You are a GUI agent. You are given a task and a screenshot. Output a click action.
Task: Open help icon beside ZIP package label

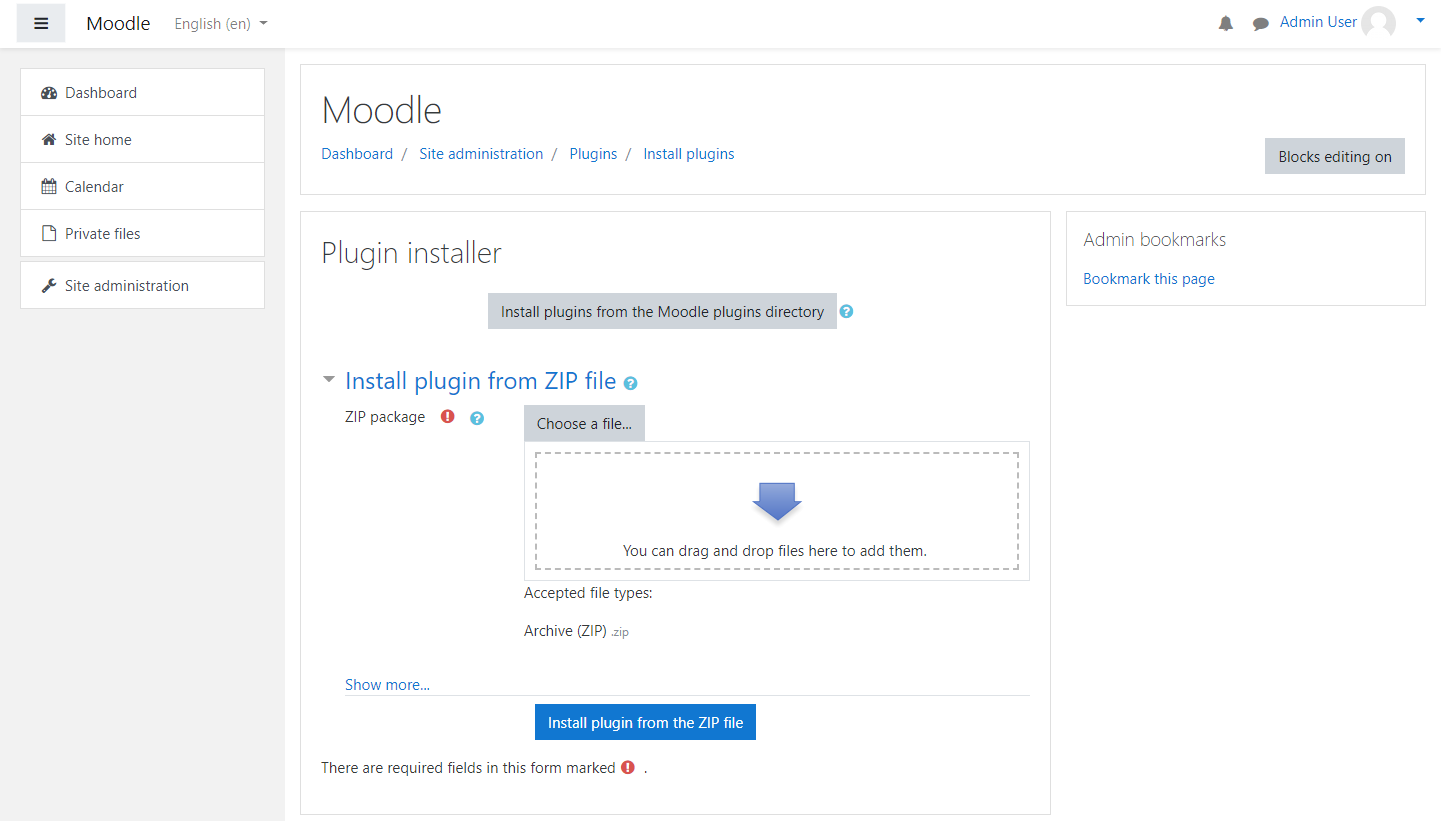click(x=477, y=418)
